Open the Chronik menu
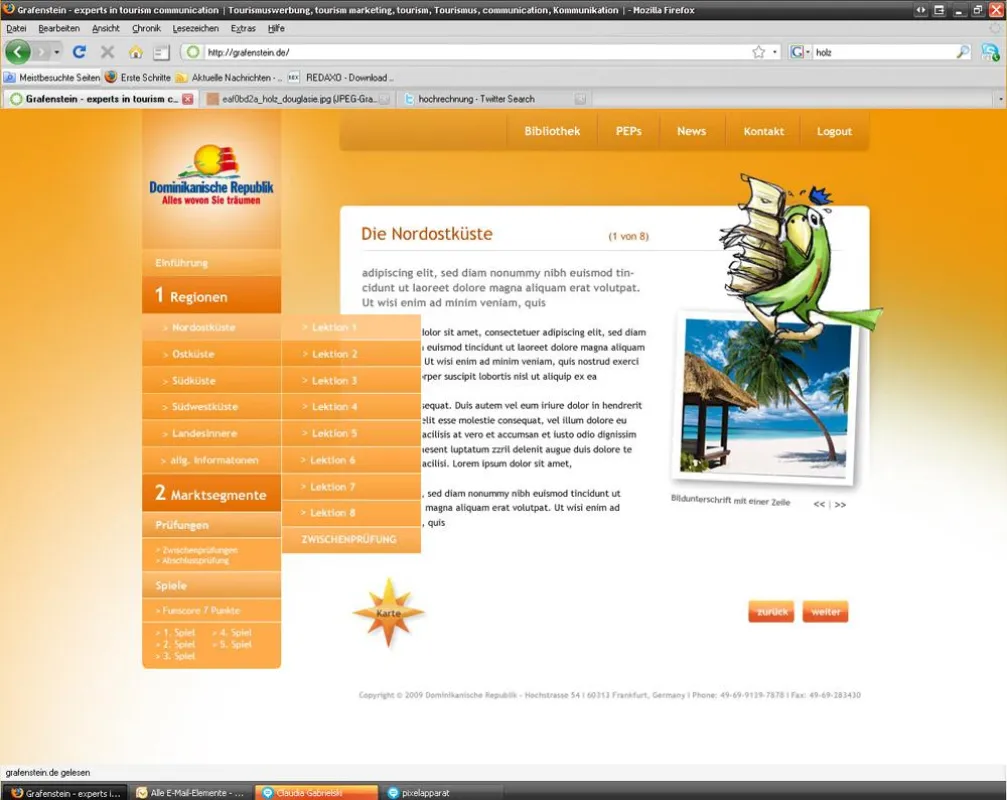This screenshot has height=800, width=1007. (146, 28)
